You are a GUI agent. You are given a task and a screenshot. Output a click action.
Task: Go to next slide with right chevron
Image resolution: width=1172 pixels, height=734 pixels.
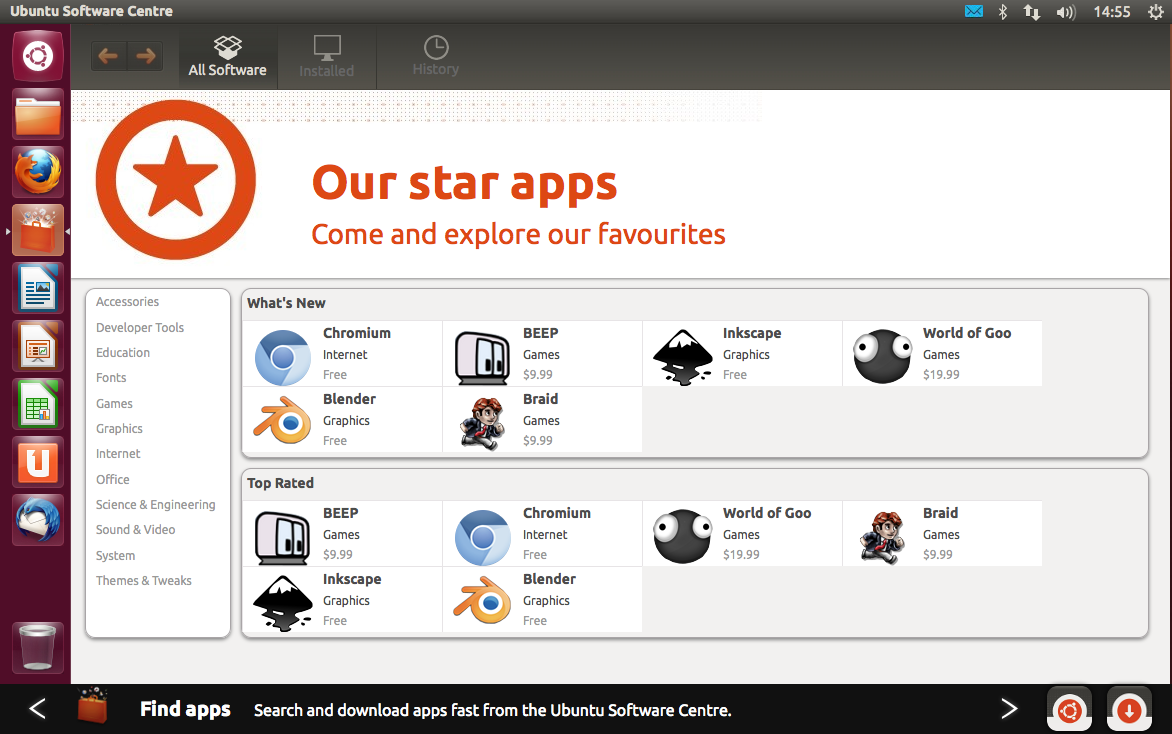(x=1009, y=709)
